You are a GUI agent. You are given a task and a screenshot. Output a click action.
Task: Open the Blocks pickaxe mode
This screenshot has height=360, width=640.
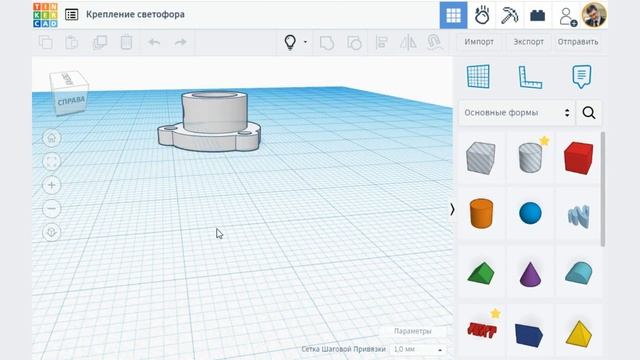[x=509, y=16]
